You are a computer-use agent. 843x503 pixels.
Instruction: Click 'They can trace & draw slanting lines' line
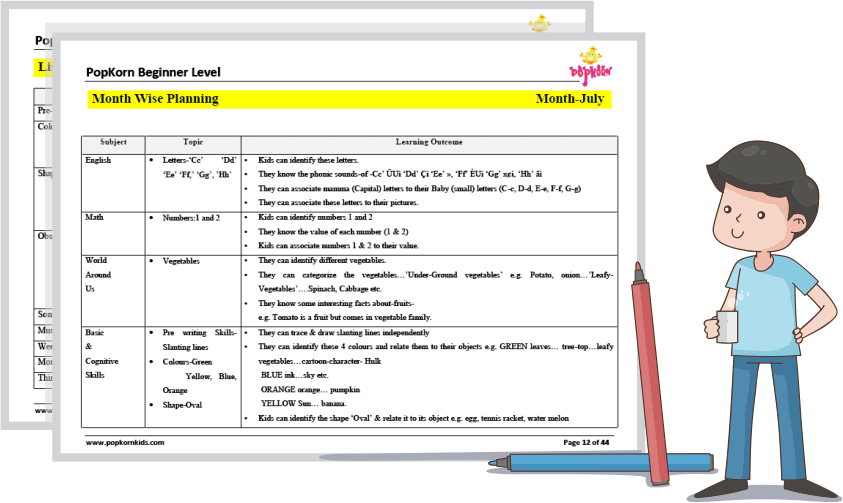344,333
